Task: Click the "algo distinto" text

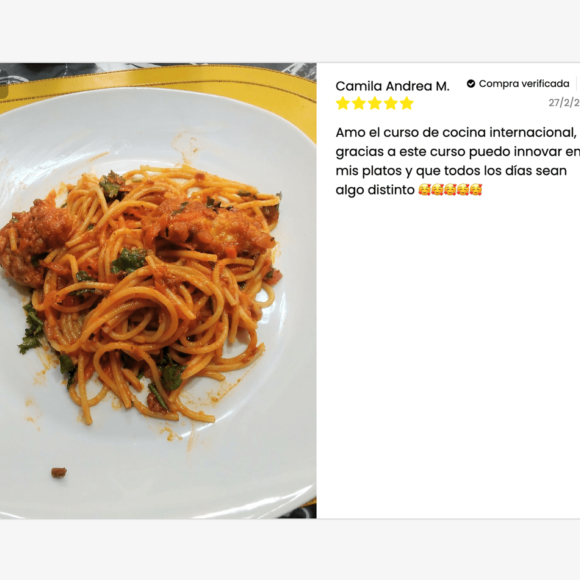Action: 375,190
